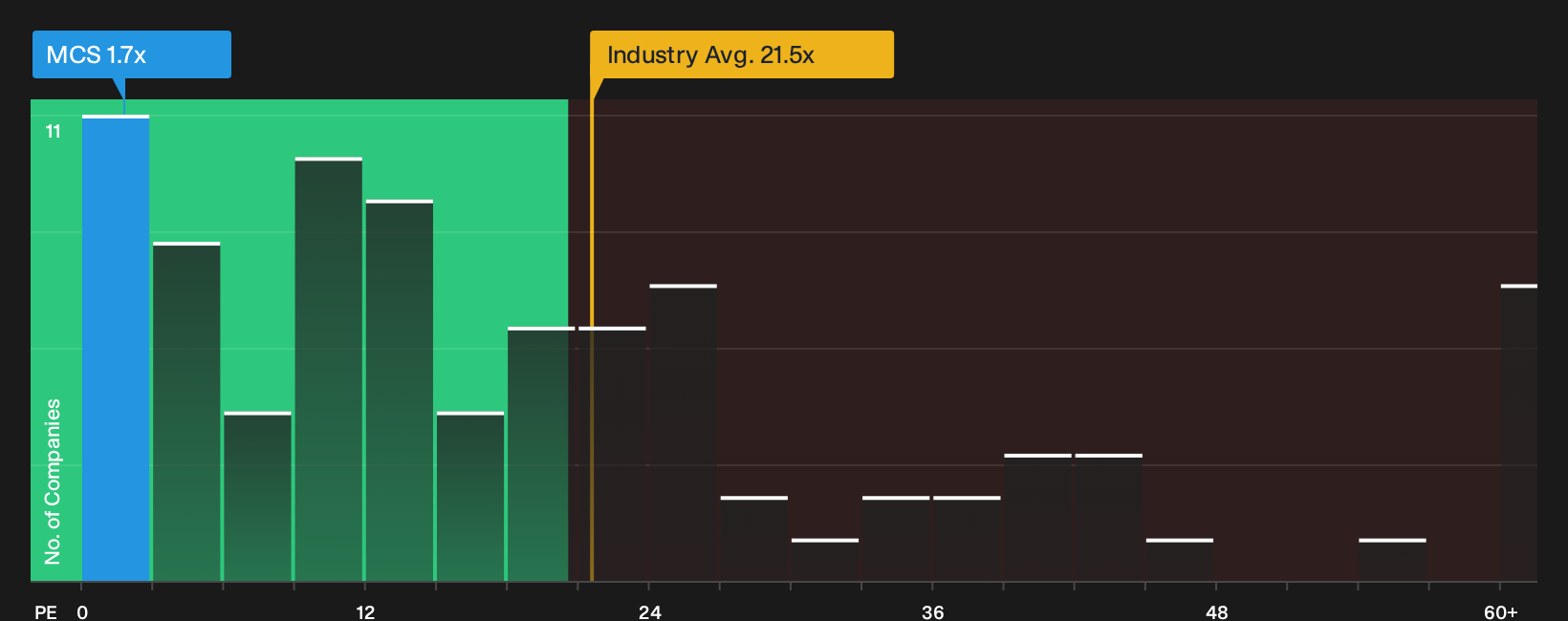This screenshot has width=1568, height=621.
Task: Click the bar for PE 45 to 48
Action: point(1180,560)
